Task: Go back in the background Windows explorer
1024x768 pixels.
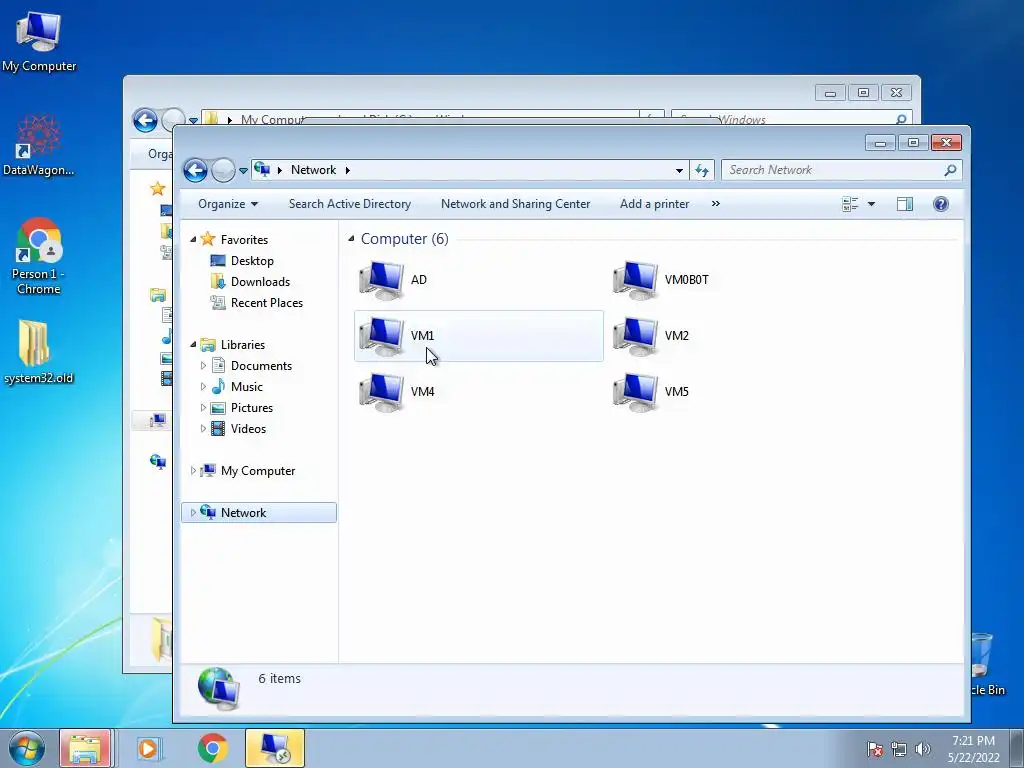Action: click(145, 120)
